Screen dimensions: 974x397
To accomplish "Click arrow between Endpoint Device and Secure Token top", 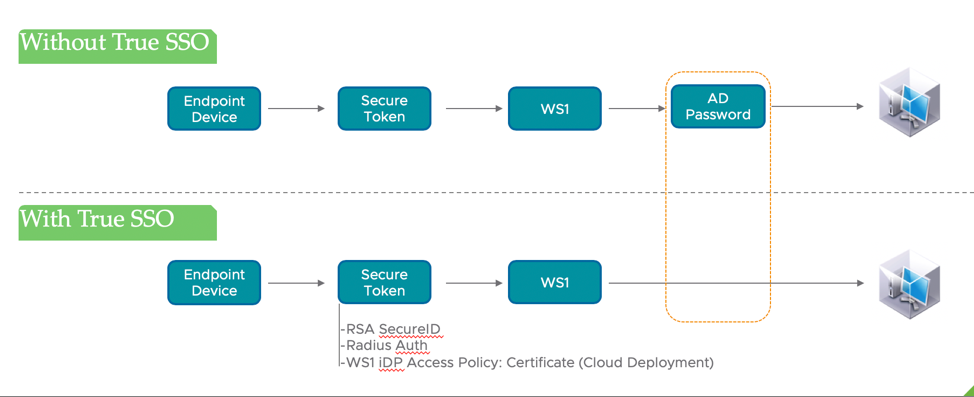I will [296, 109].
